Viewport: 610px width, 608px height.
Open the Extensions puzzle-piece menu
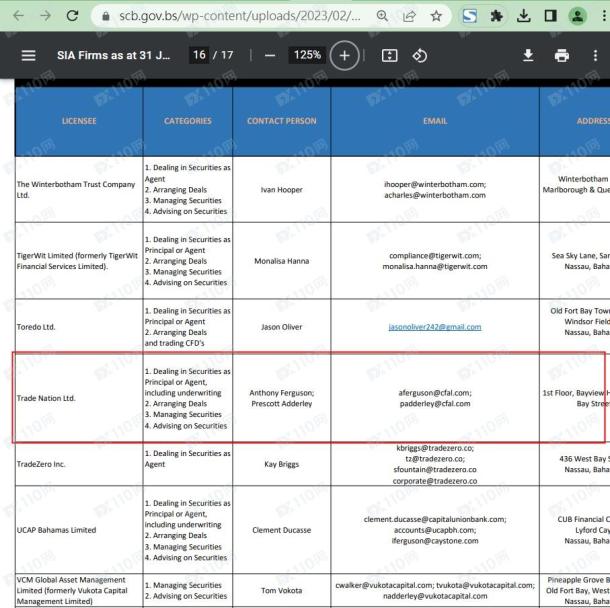496,16
